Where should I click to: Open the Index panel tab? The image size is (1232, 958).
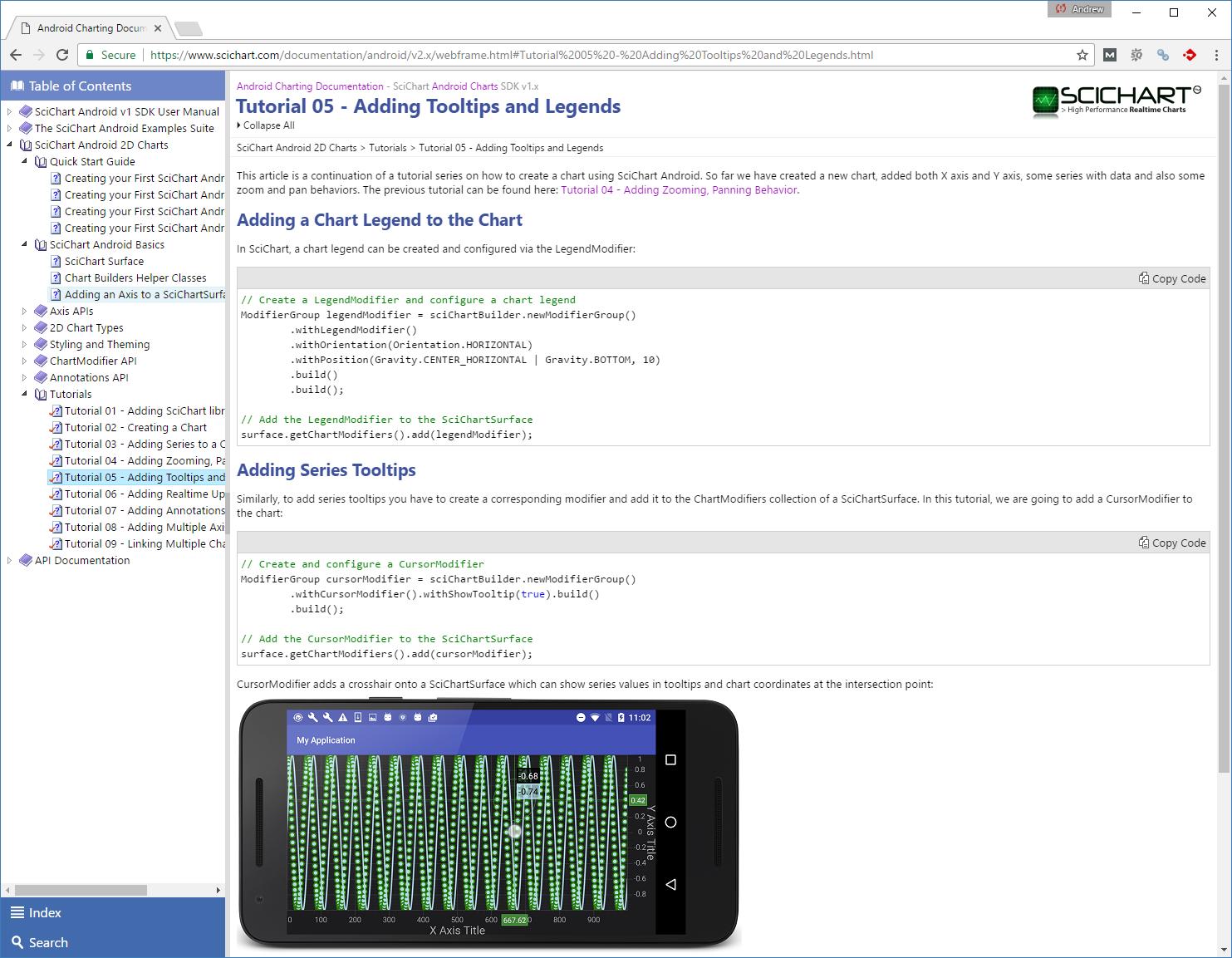click(112, 912)
